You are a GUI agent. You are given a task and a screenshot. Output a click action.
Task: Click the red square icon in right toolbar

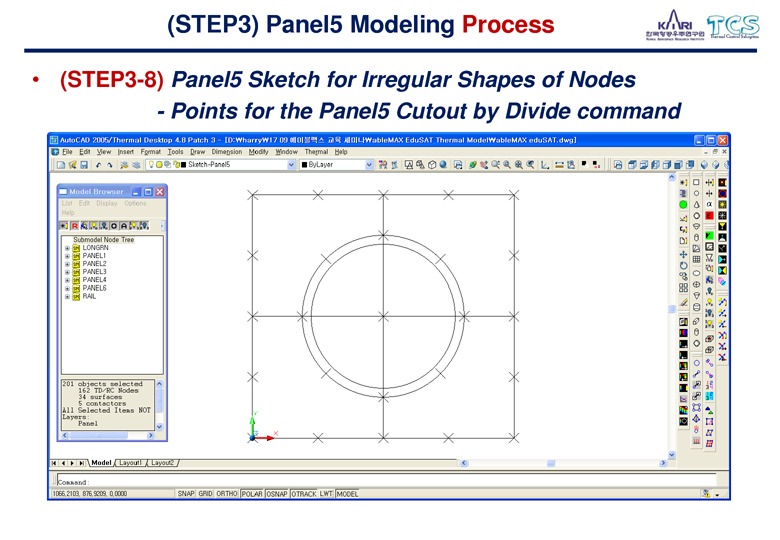(709, 215)
